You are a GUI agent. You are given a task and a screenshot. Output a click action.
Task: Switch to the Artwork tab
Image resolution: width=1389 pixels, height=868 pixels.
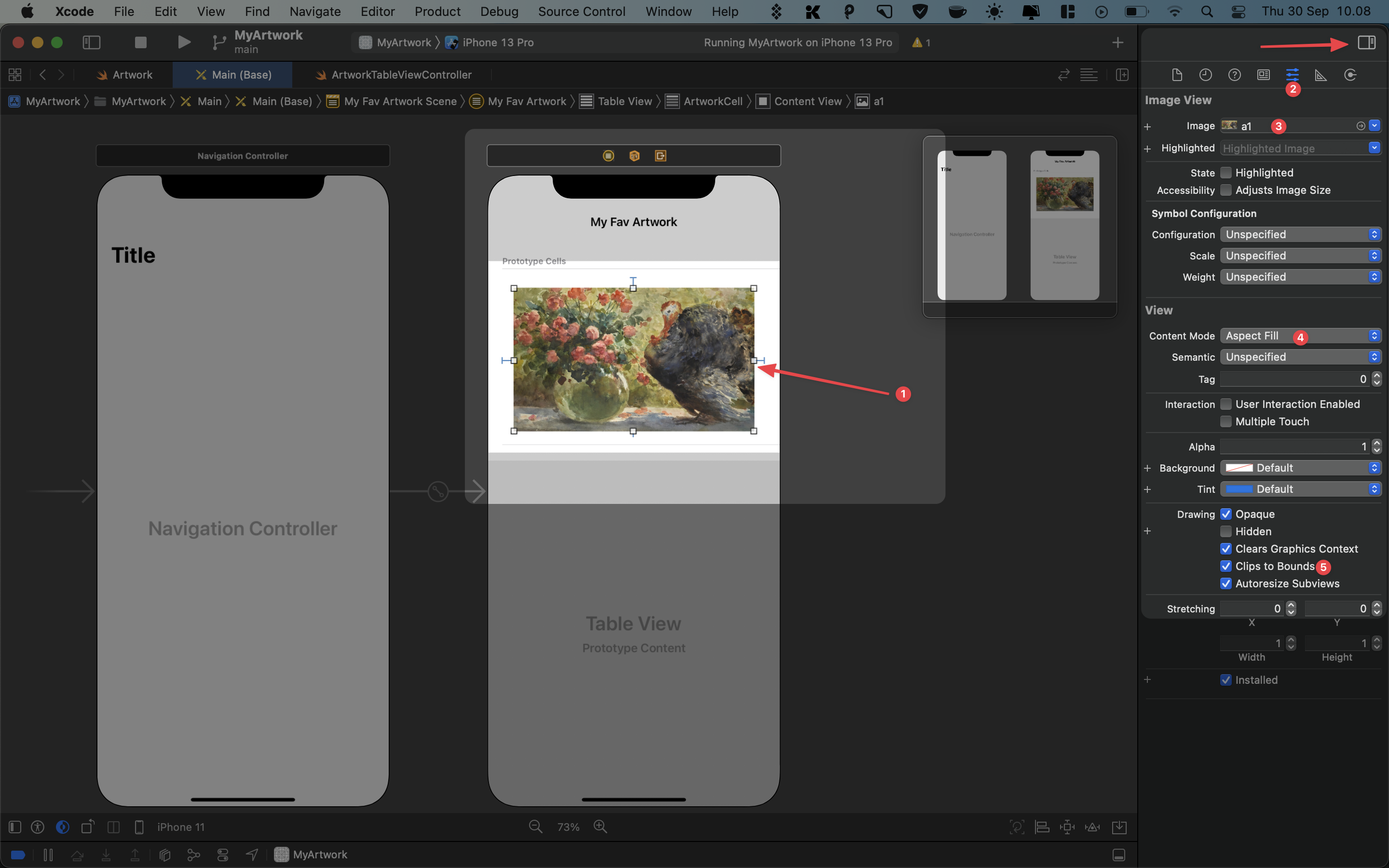(124, 75)
